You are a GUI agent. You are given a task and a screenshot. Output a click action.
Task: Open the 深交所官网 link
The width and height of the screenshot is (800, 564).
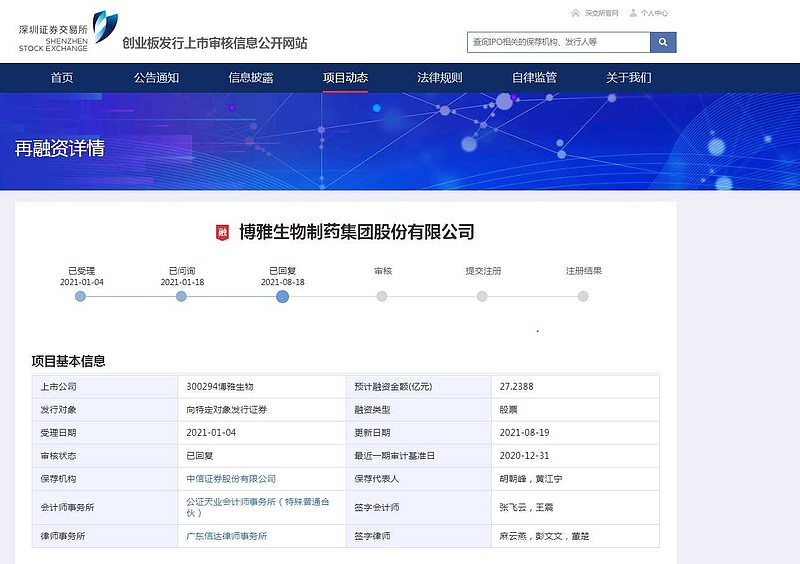coord(602,13)
